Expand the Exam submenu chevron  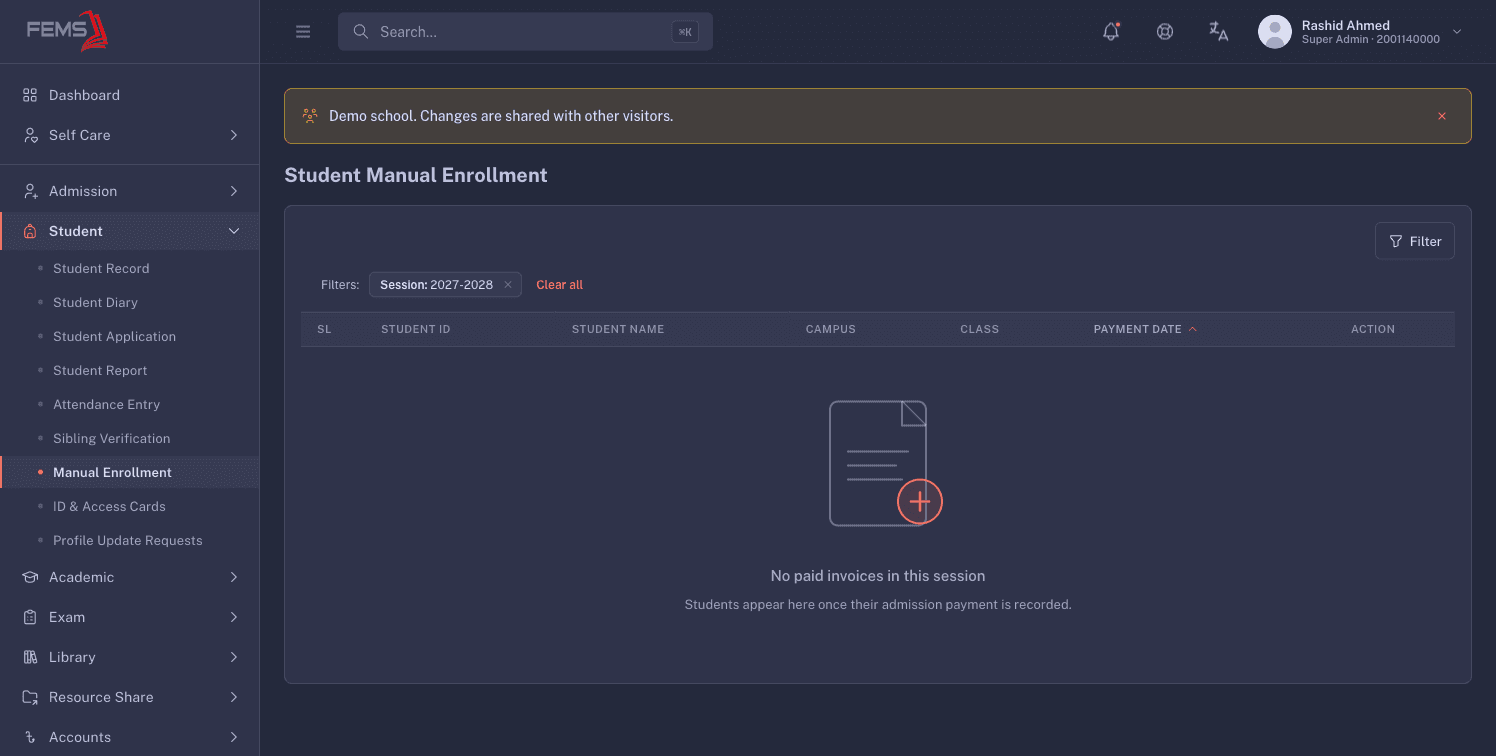click(x=234, y=617)
